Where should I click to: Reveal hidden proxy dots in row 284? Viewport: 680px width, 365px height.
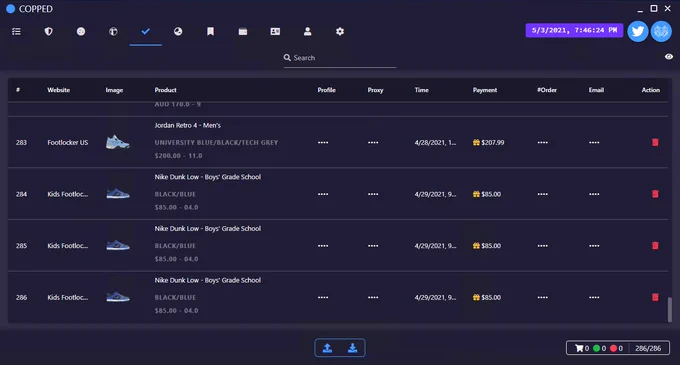(x=373, y=194)
